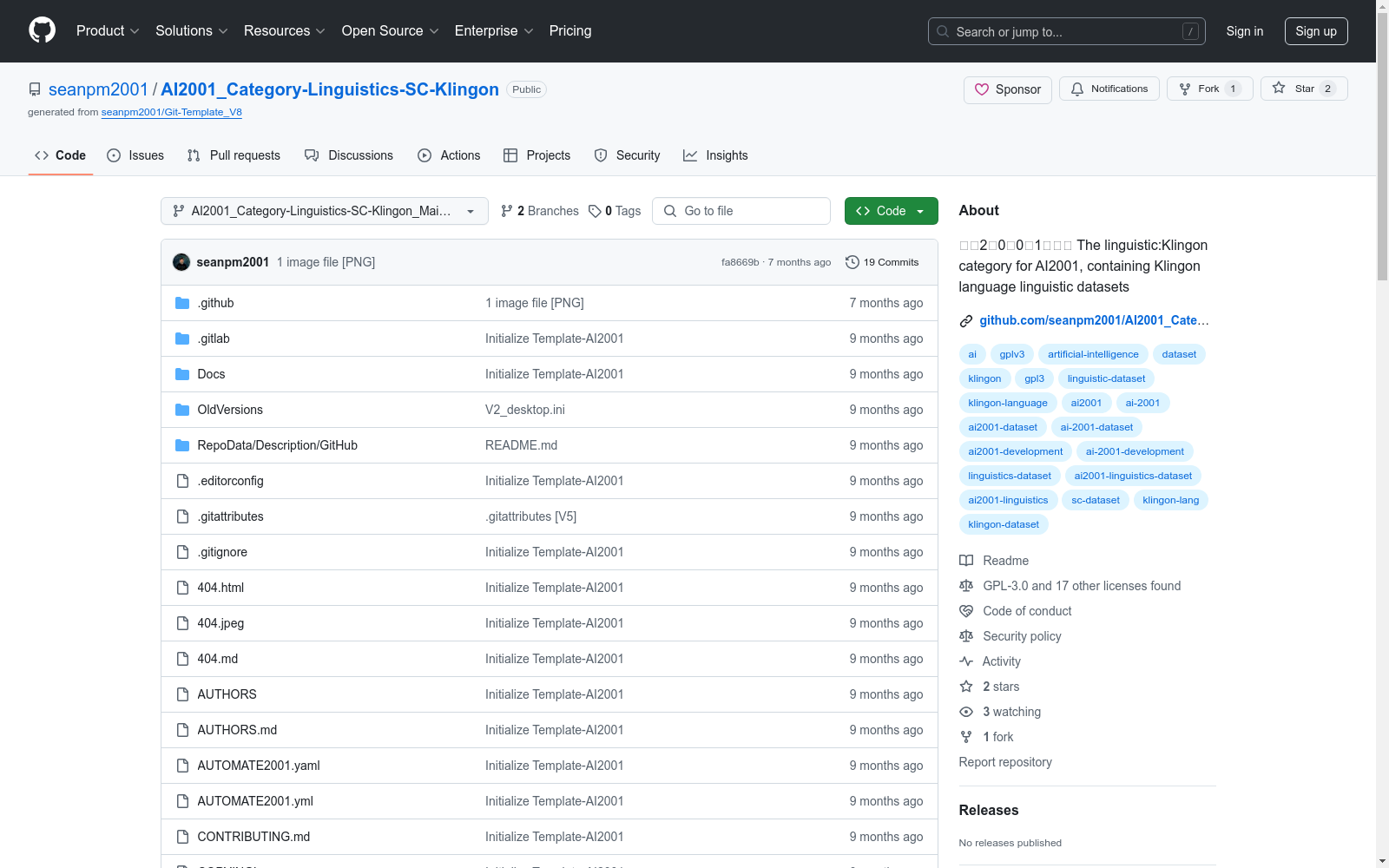Click the branch icon beside 2 Branches
This screenshot has width=1389, height=868.
(507, 211)
